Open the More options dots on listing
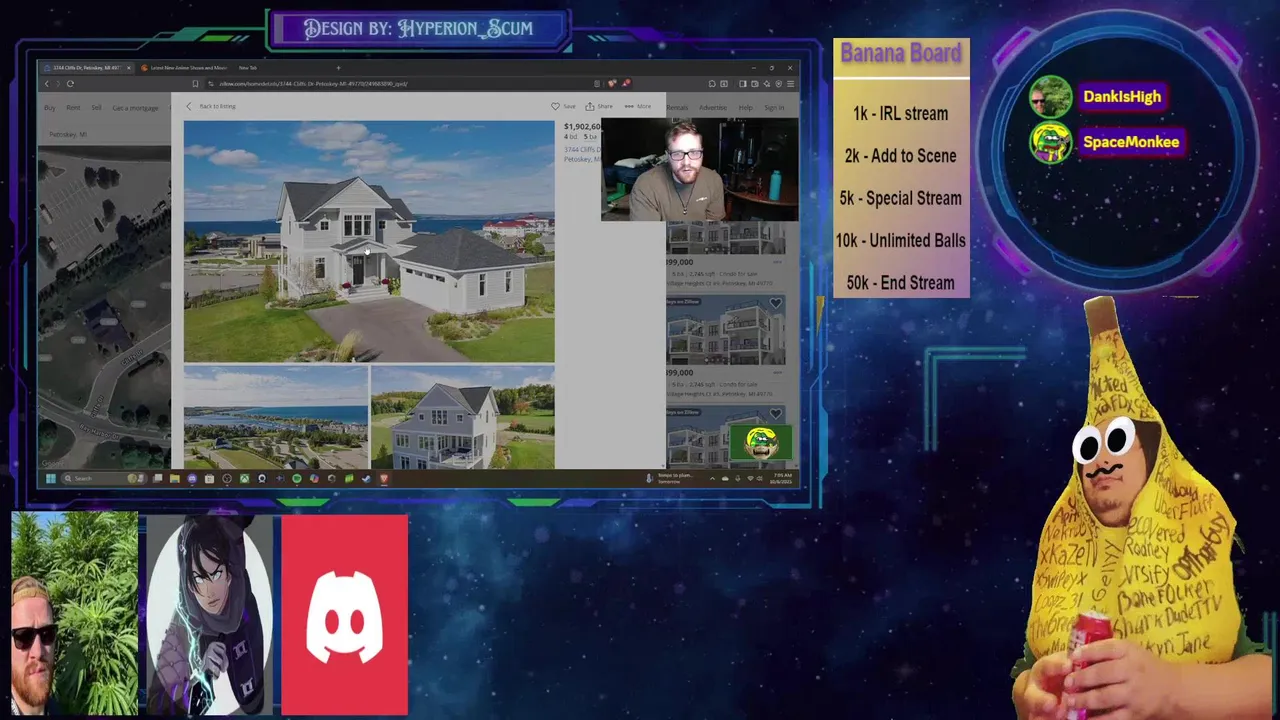 pyautogui.click(x=629, y=106)
